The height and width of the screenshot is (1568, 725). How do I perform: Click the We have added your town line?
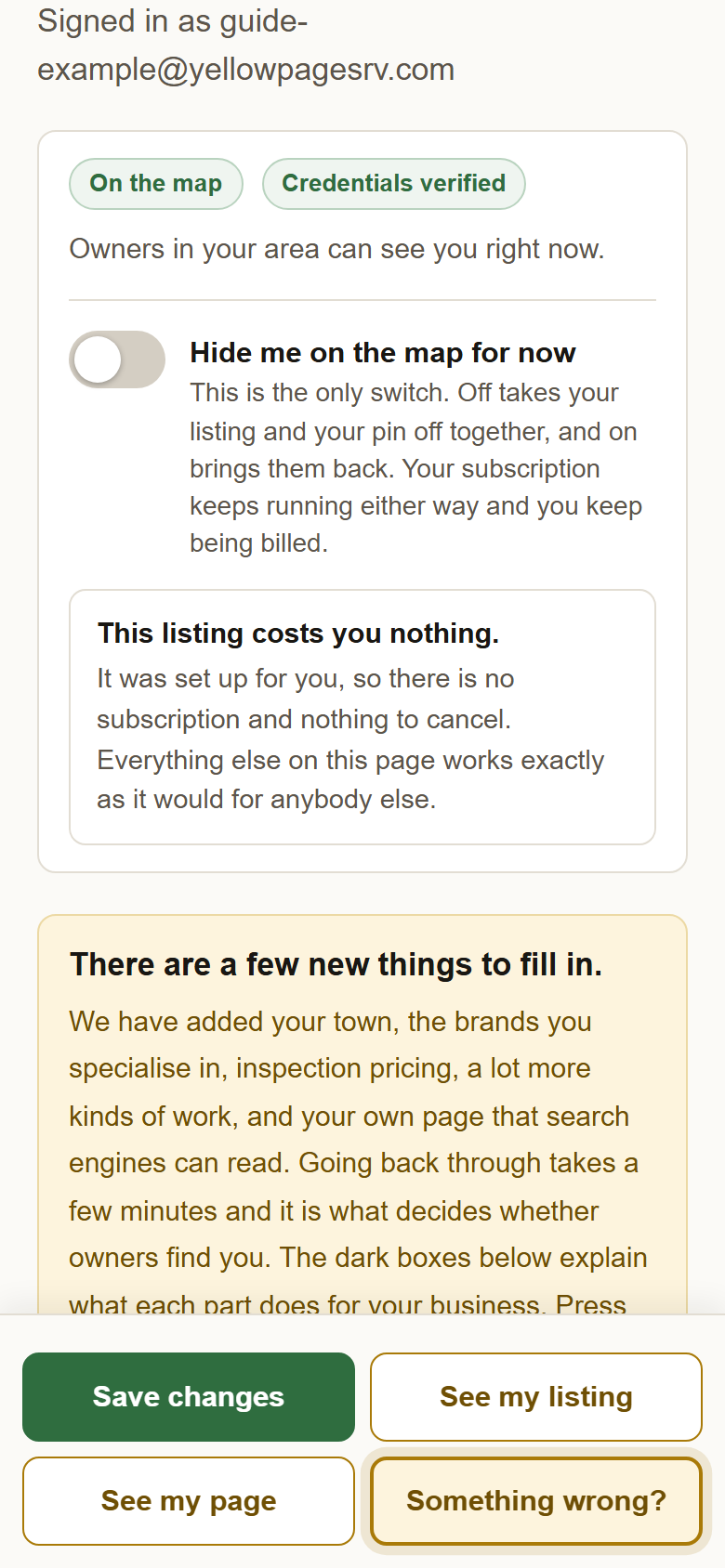click(330, 1022)
